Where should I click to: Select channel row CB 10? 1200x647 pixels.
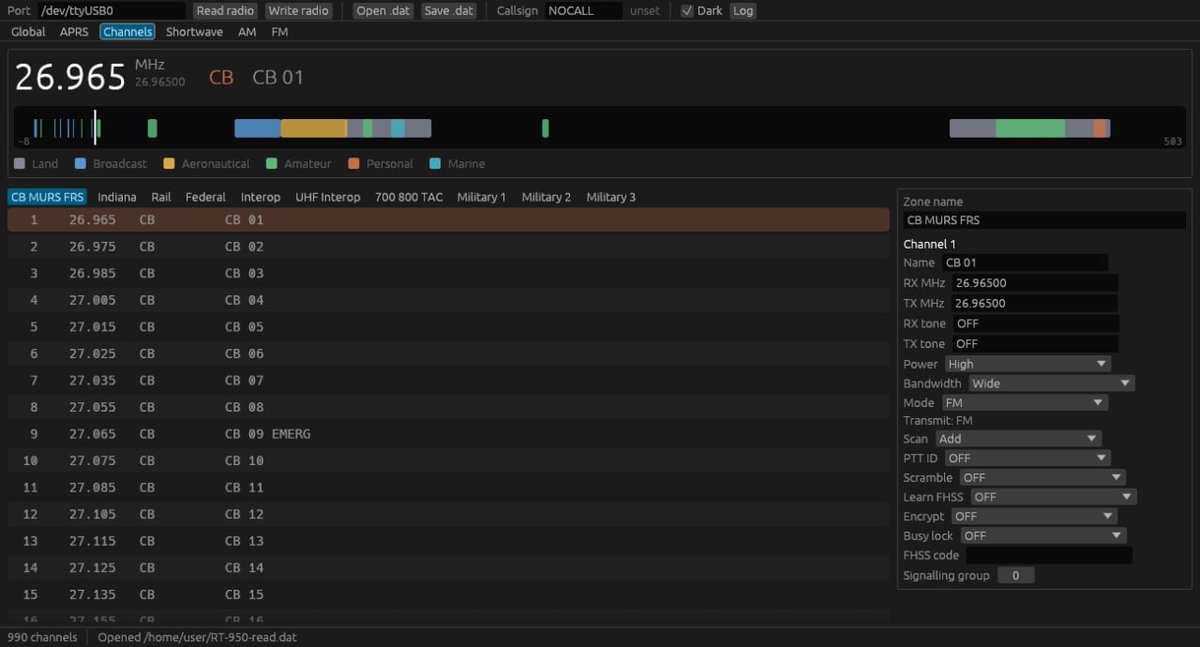pos(448,461)
